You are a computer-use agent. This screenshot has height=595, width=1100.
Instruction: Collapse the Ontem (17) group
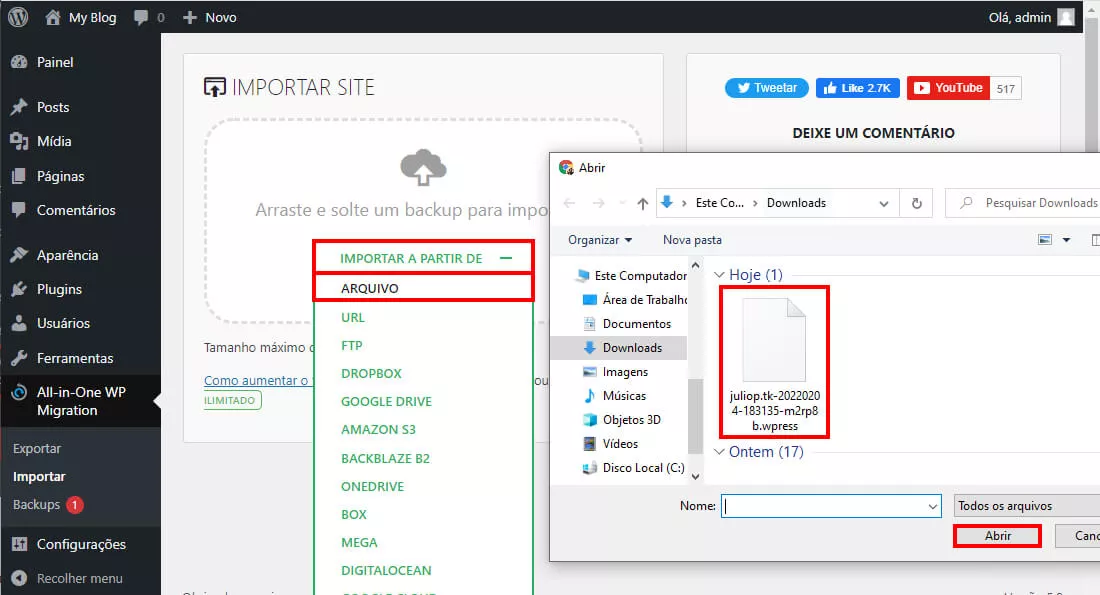coord(719,452)
